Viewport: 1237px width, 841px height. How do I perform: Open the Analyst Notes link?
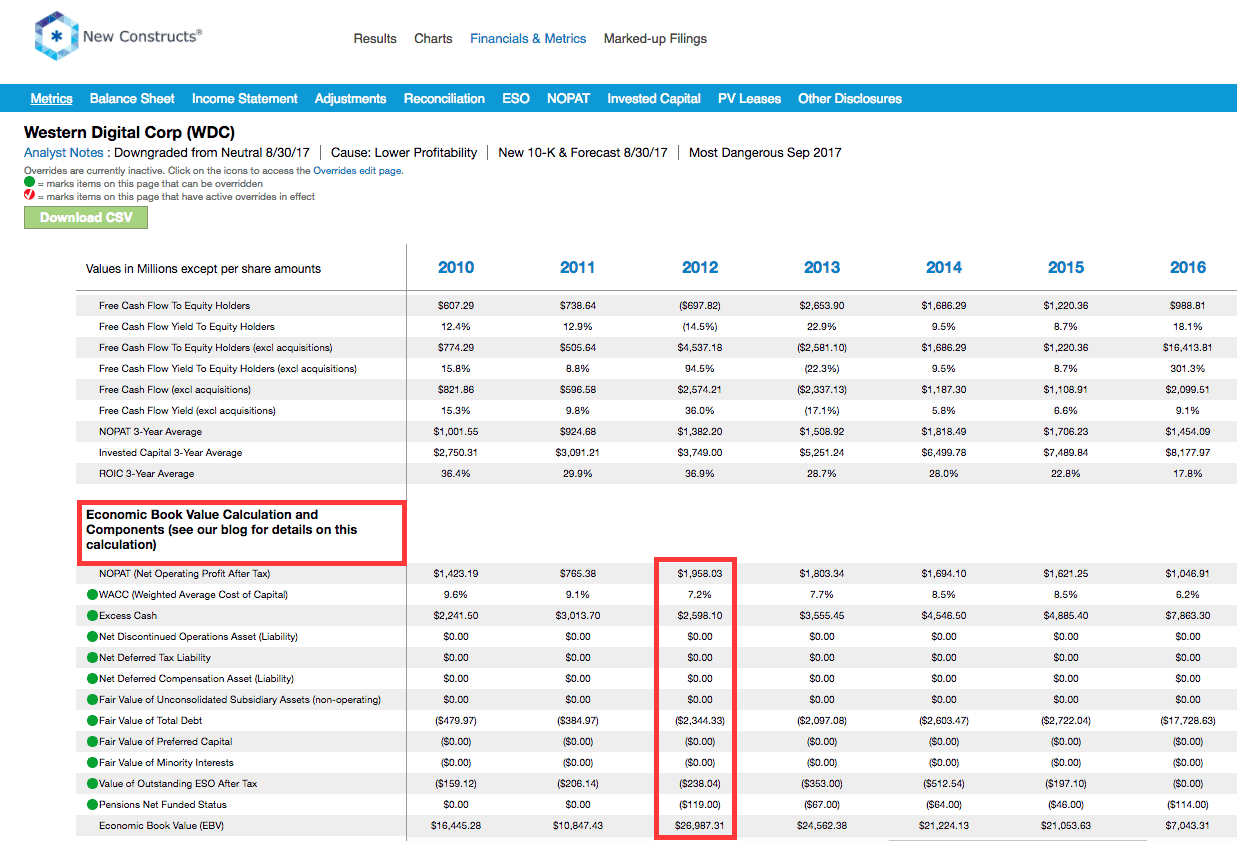click(x=64, y=153)
